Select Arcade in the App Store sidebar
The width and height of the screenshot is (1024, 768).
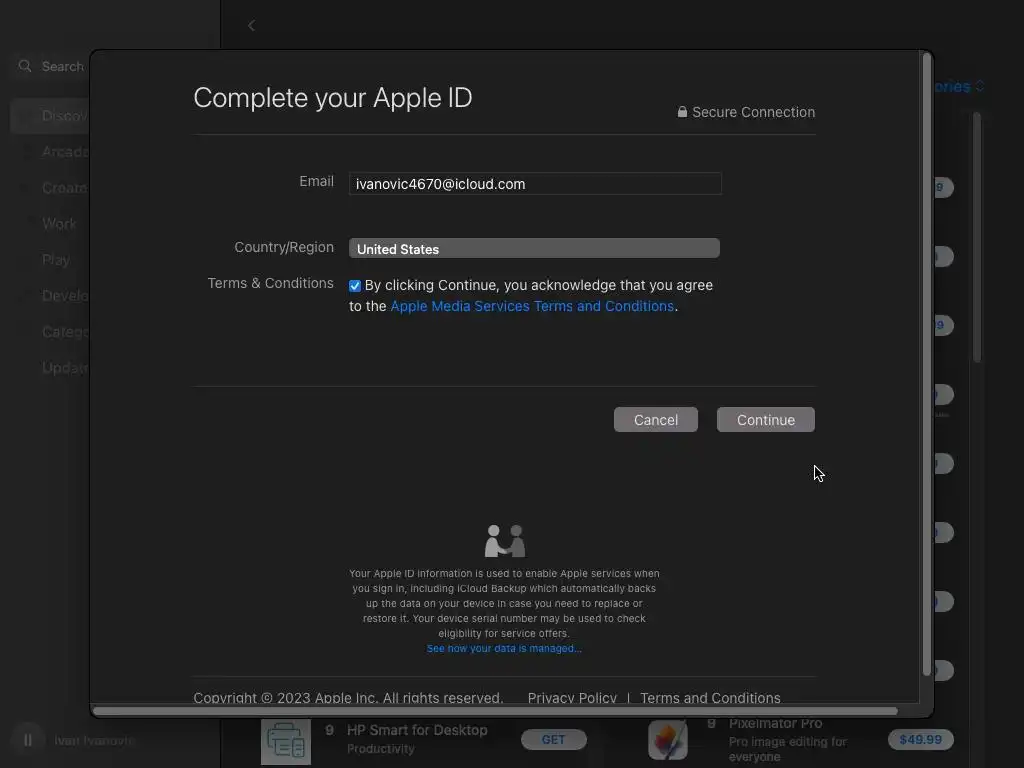(x=50, y=152)
